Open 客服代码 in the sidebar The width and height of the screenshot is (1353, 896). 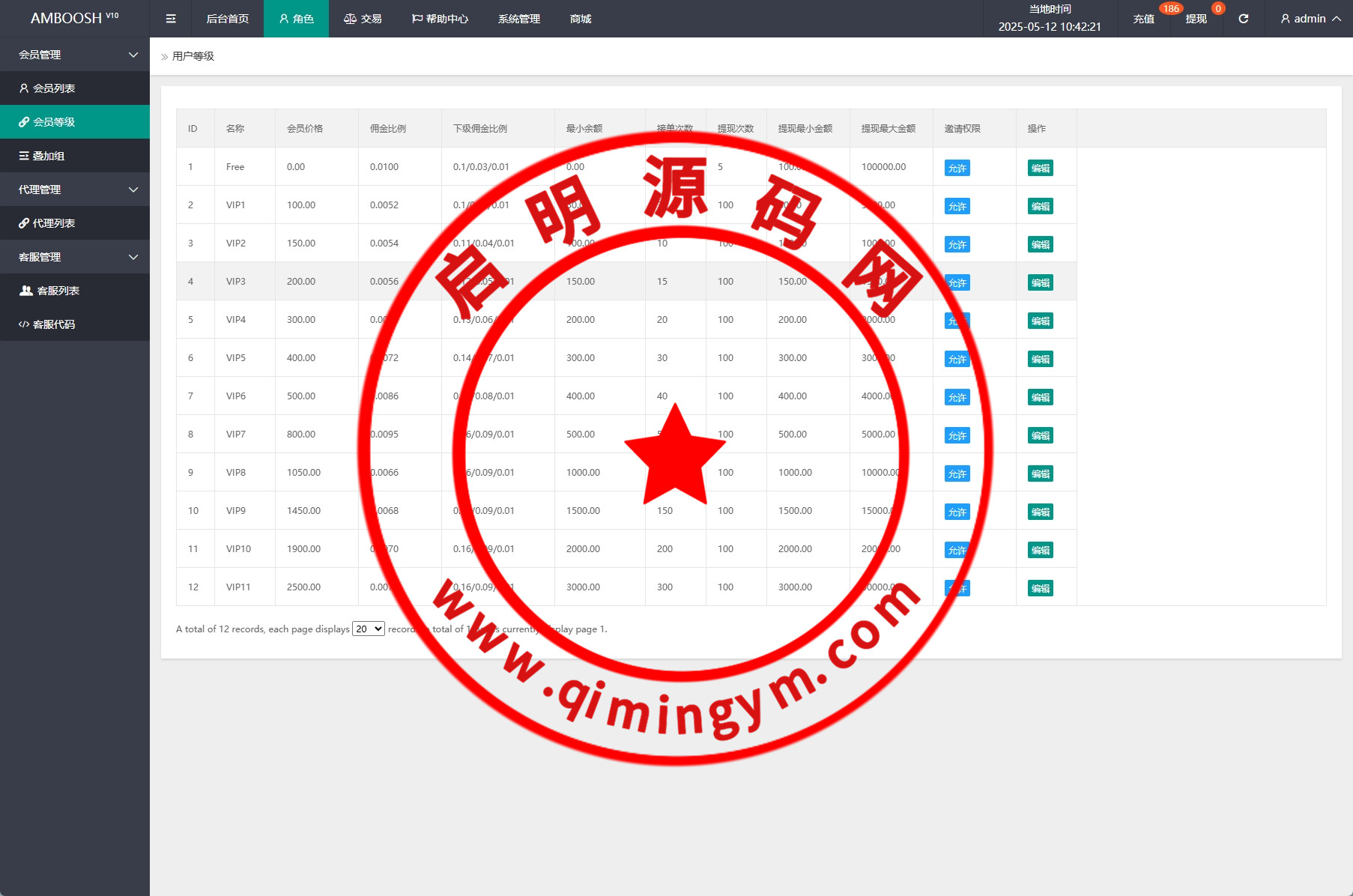point(54,324)
